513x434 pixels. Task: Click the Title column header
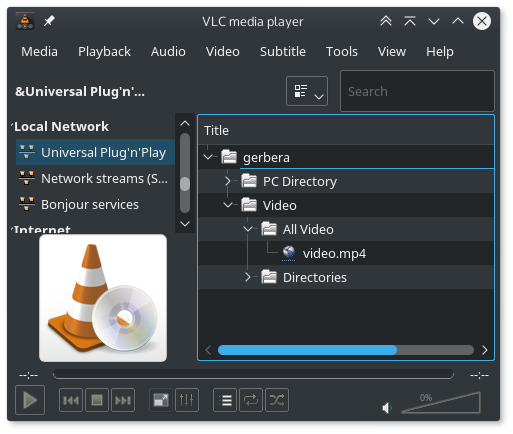coord(346,130)
